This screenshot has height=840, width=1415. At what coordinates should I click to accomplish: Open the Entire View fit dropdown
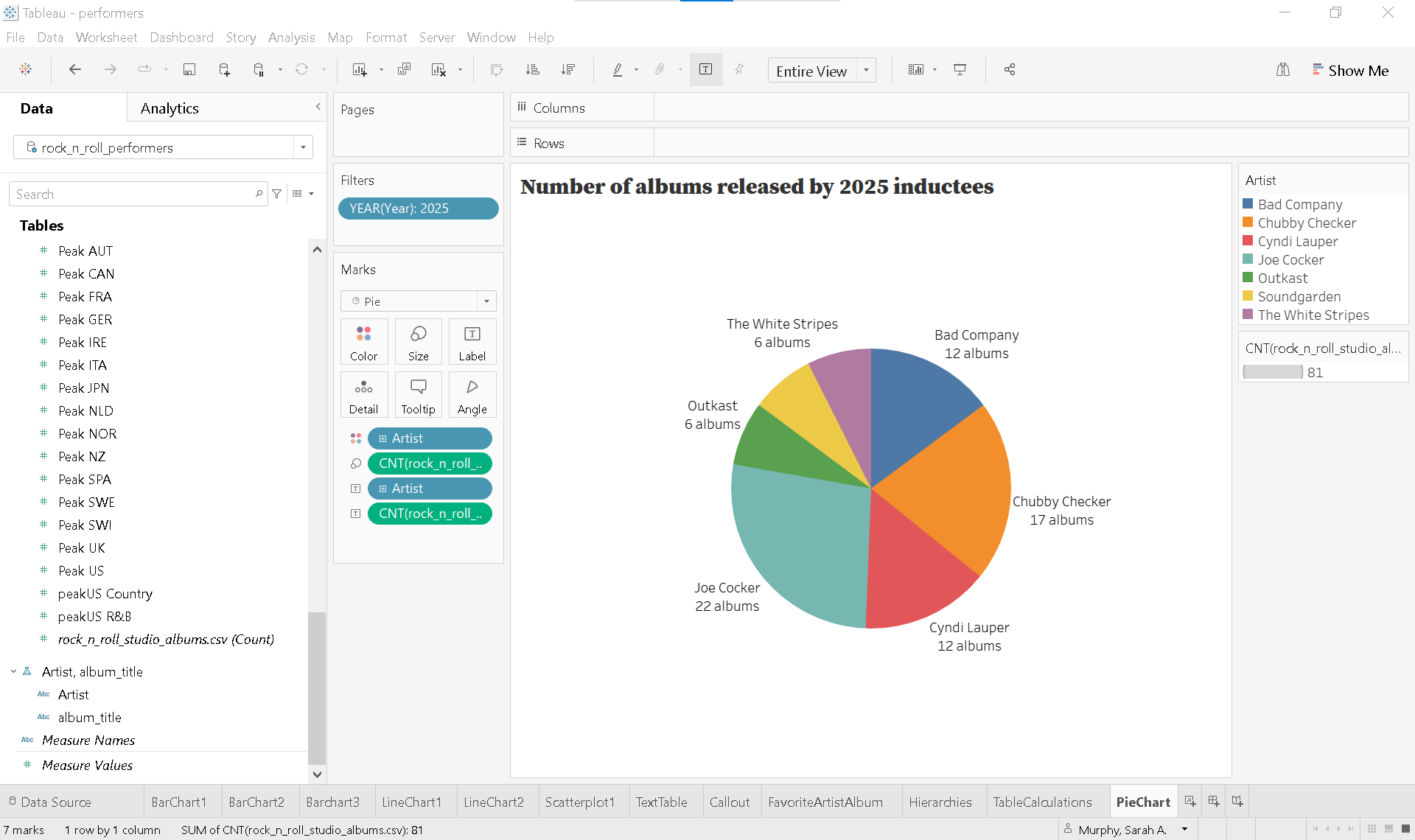[867, 71]
